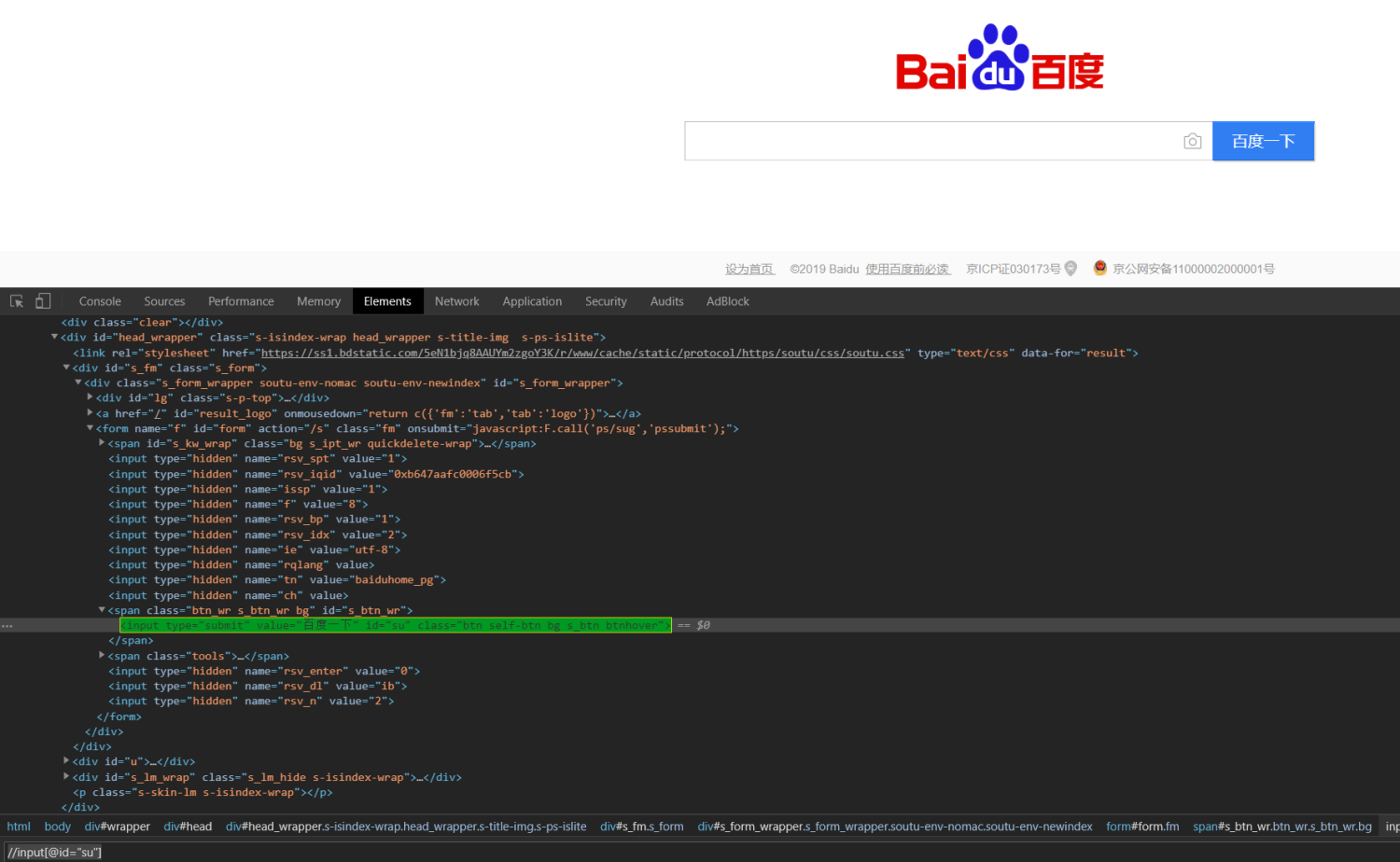Click the div#head_wrapper breadcrumb
1400x862 pixels.
(x=406, y=827)
